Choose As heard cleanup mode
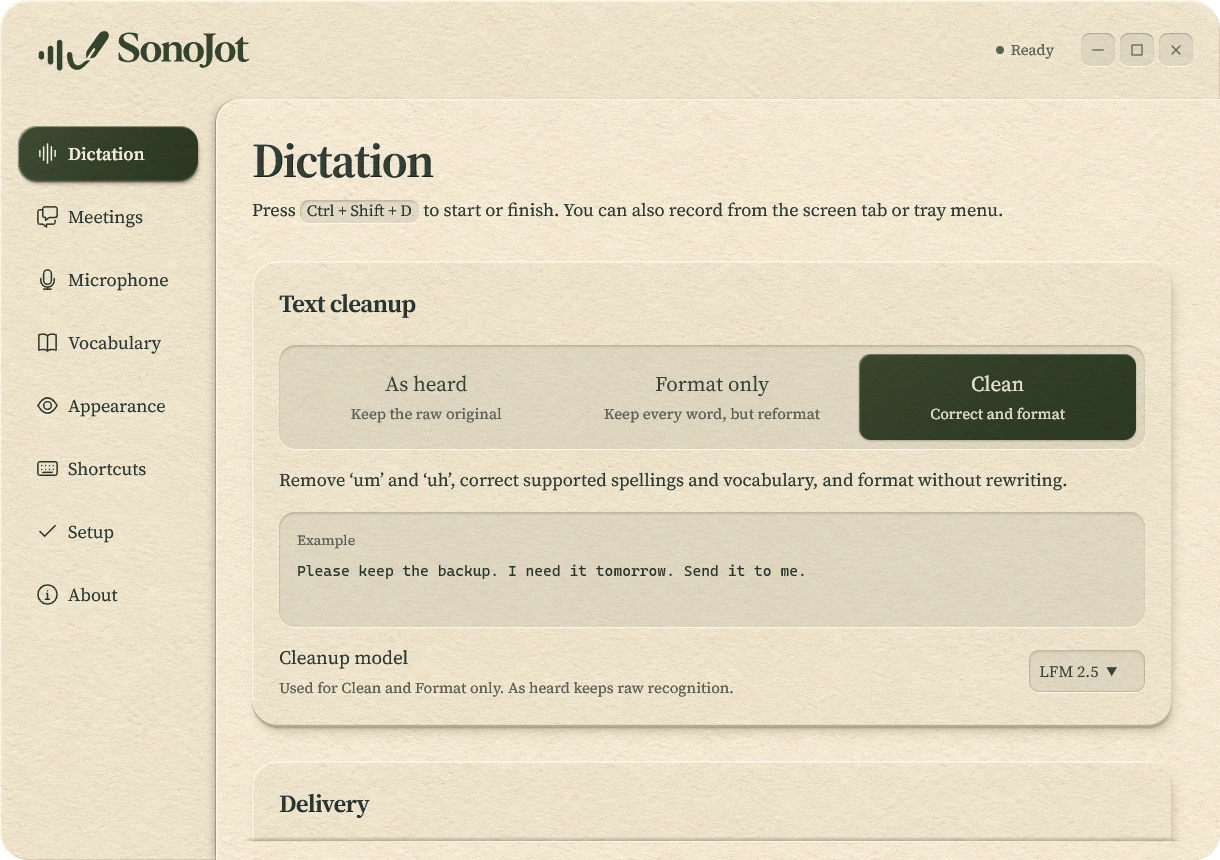 pos(426,397)
